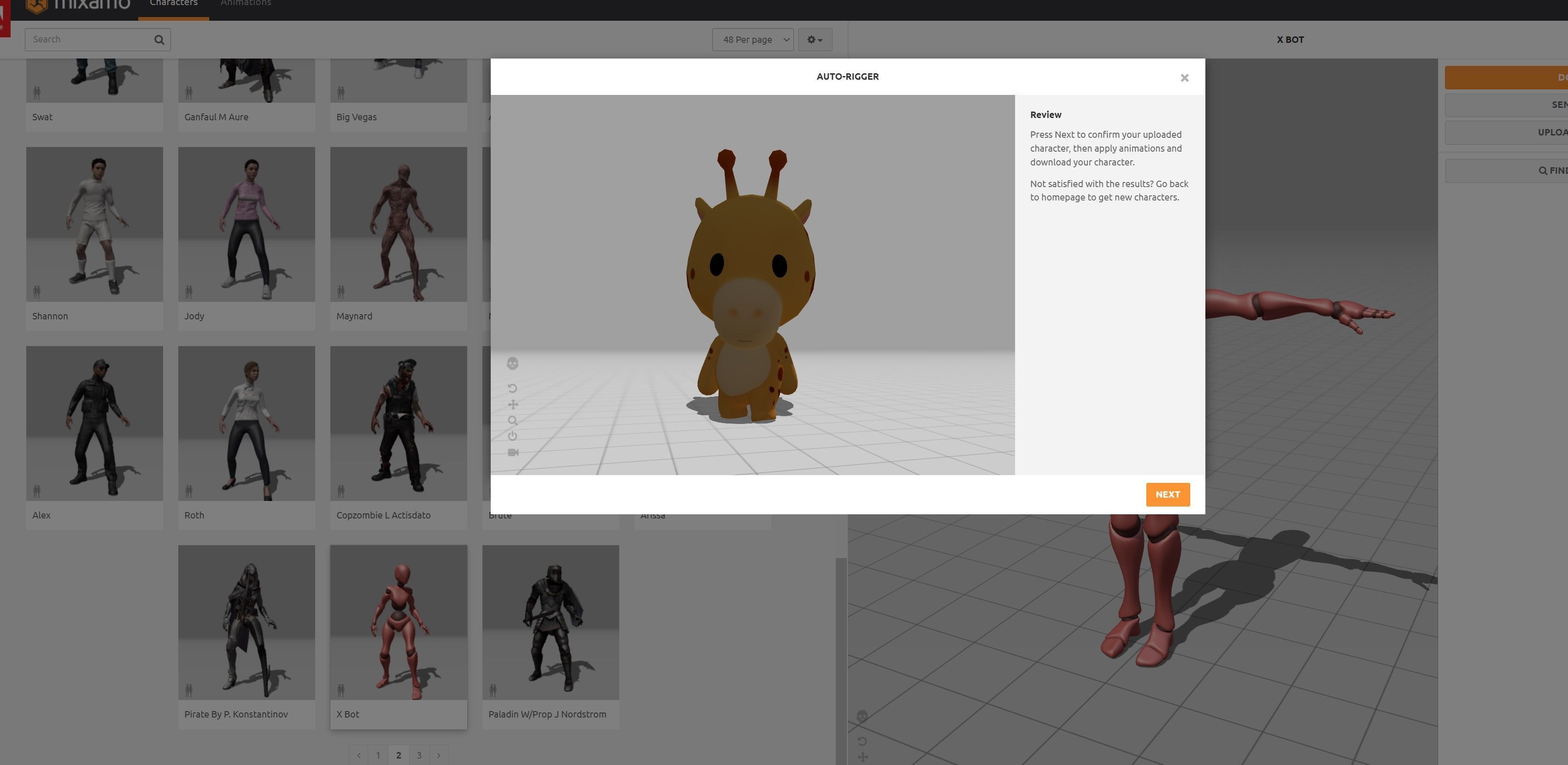The height and width of the screenshot is (765, 1568).
Task: Click rig icon on Paladin thumbnail
Action: click(x=493, y=690)
